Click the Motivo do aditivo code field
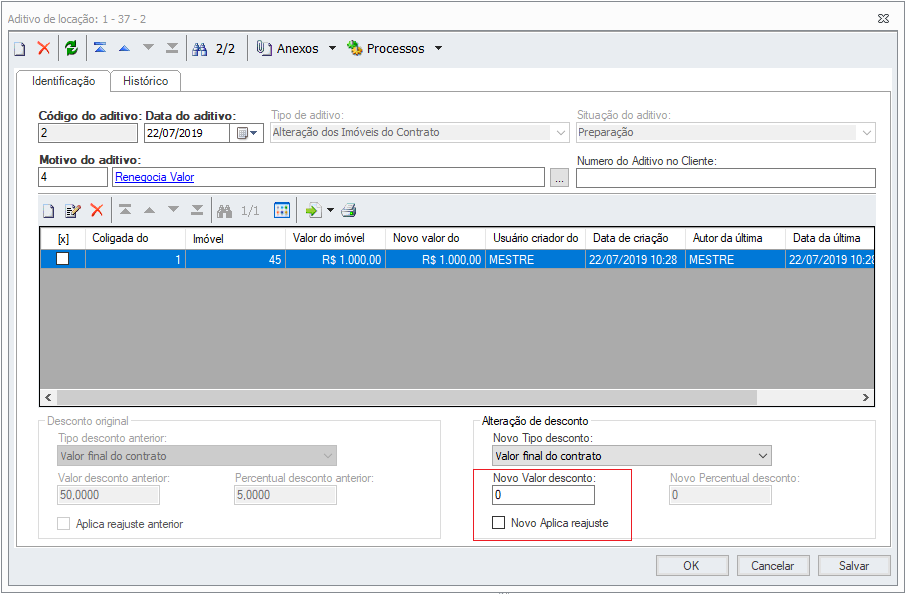The width and height of the screenshot is (905, 594). coord(73,177)
